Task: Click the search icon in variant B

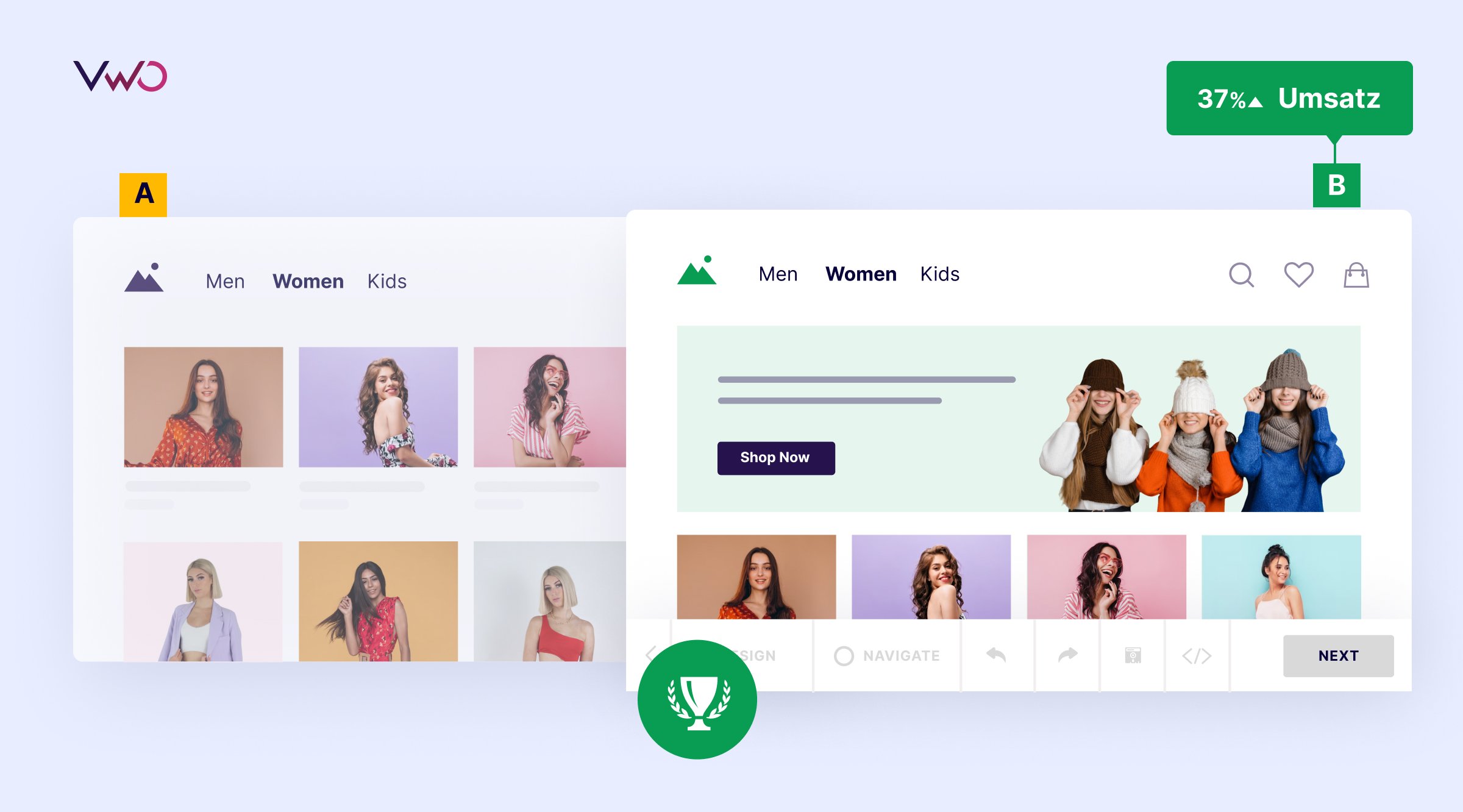Action: tap(1244, 275)
